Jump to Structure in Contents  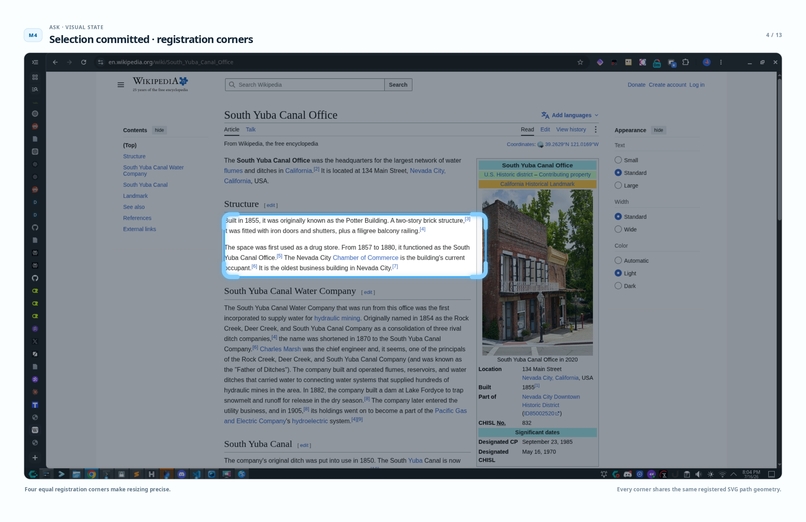[134, 156]
